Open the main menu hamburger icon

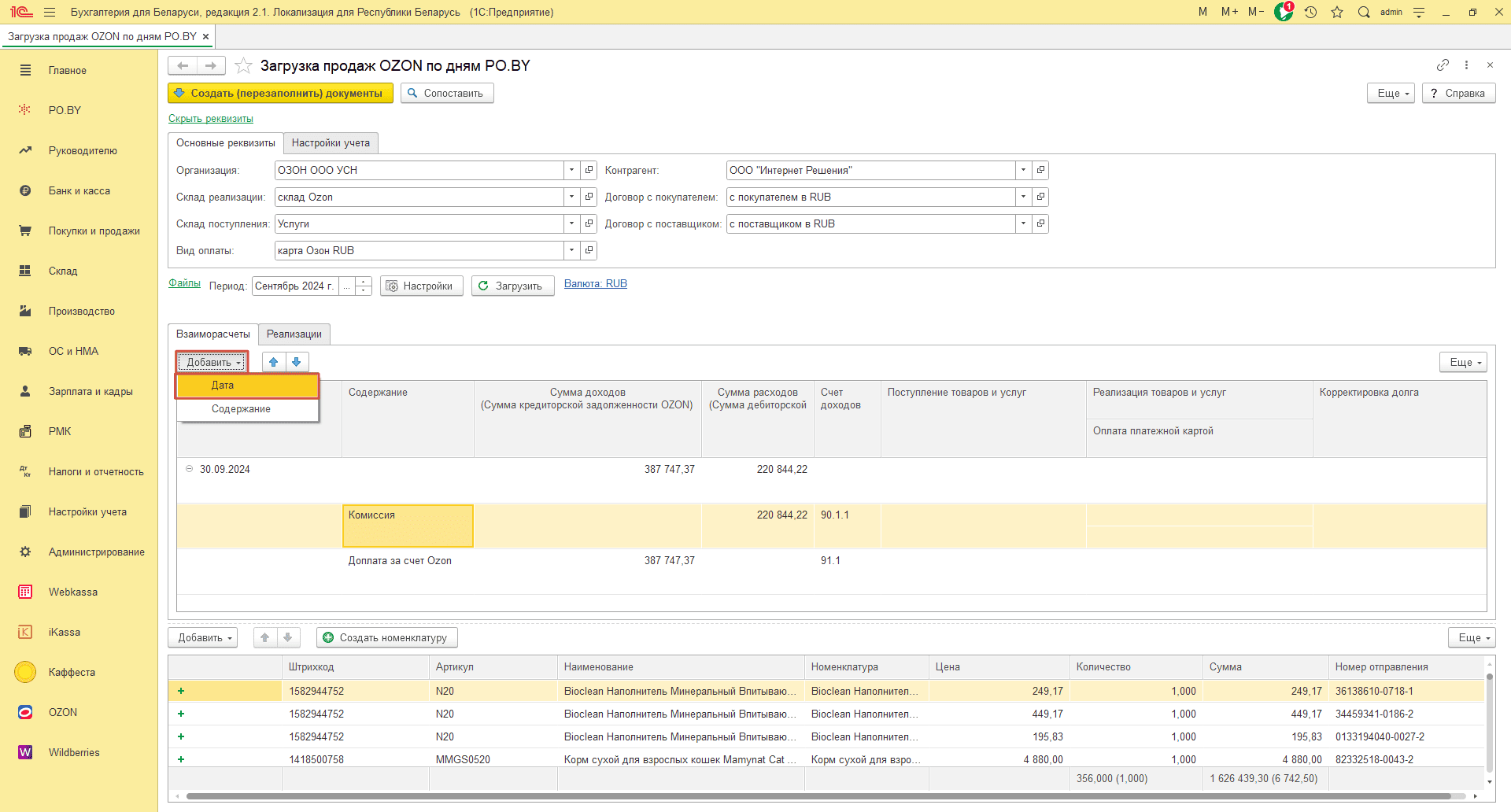50,12
